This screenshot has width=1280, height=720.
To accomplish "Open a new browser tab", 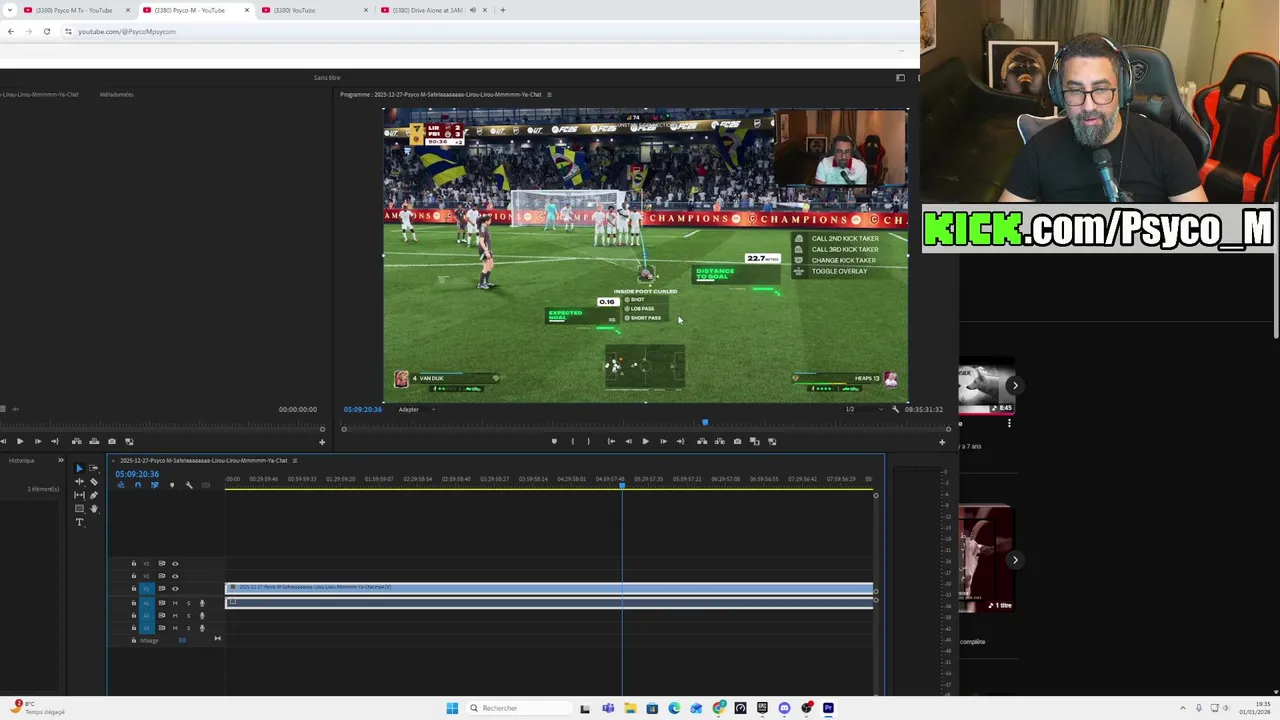I will coord(502,10).
